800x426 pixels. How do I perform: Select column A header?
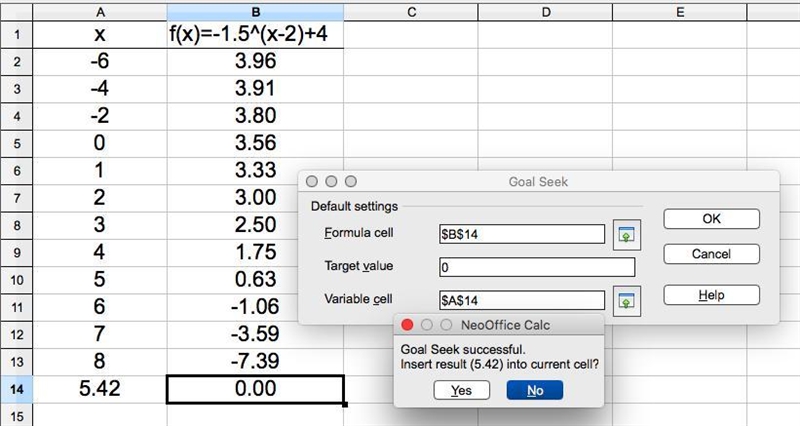[99, 12]
